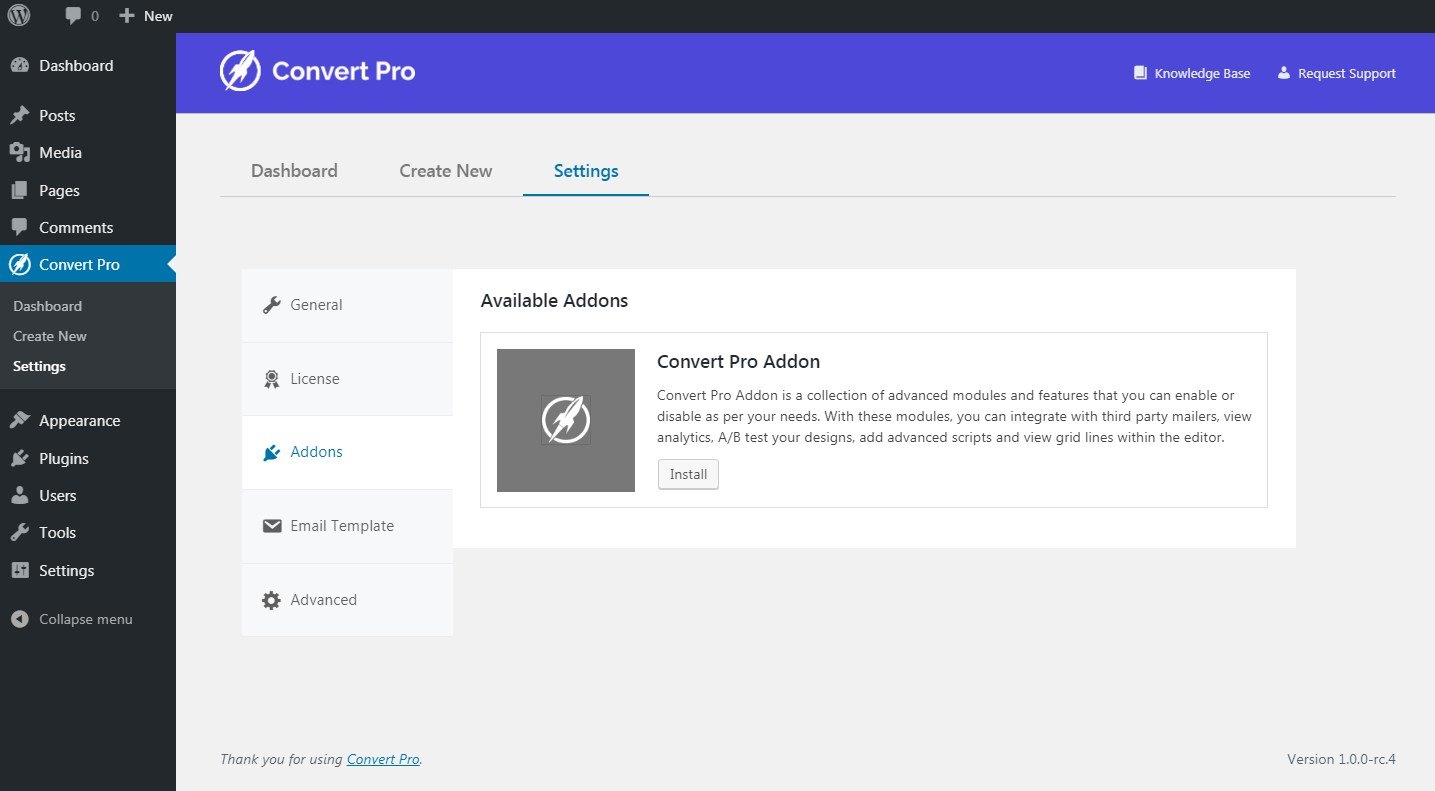Select the Addons settings section
Image resolution: width=1435 pixels, height=791 pixels.
pos(347,452)
